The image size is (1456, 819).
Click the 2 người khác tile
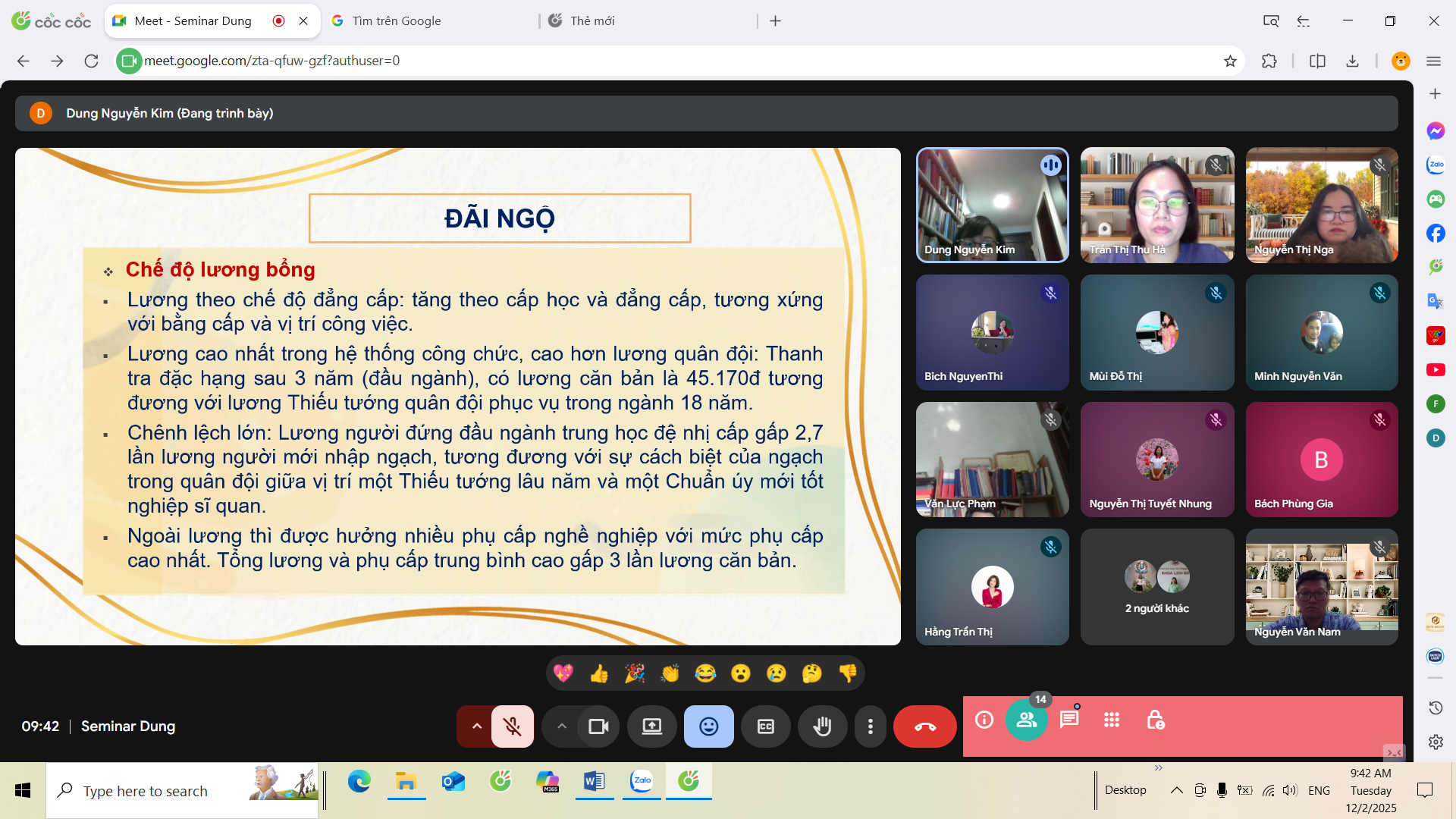coord(1156,587)
